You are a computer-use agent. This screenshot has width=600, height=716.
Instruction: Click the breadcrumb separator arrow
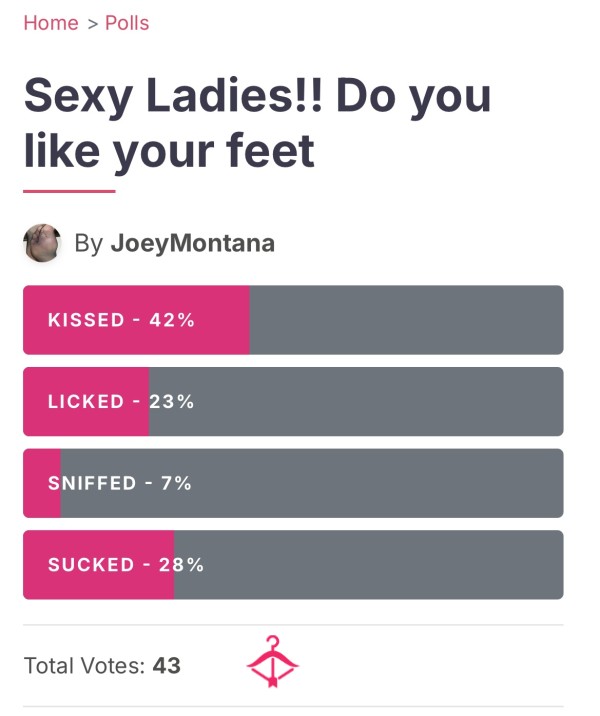tap(93, 24)
